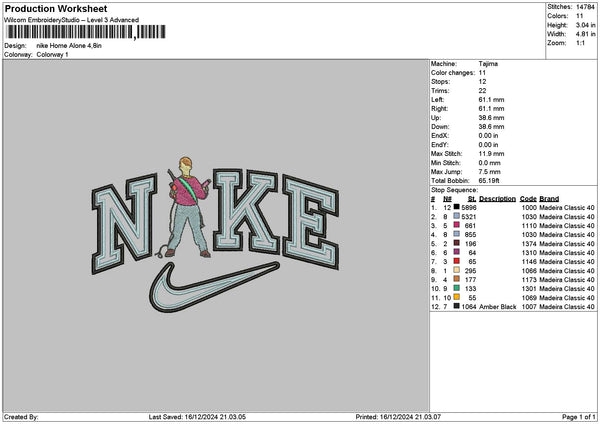Click the EndX value 0.00 in
The height and width of the screenshot is (424, 600).
pos(488,136)
